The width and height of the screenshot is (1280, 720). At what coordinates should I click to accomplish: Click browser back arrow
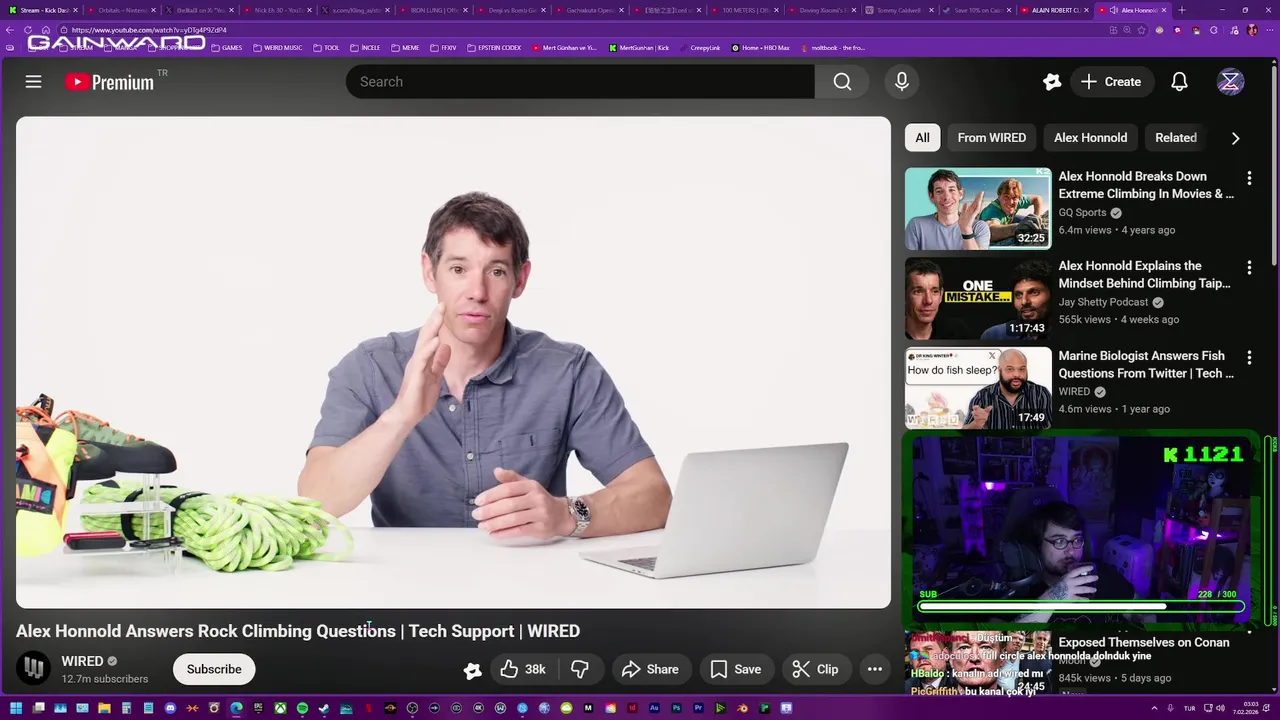coord(10,30)
